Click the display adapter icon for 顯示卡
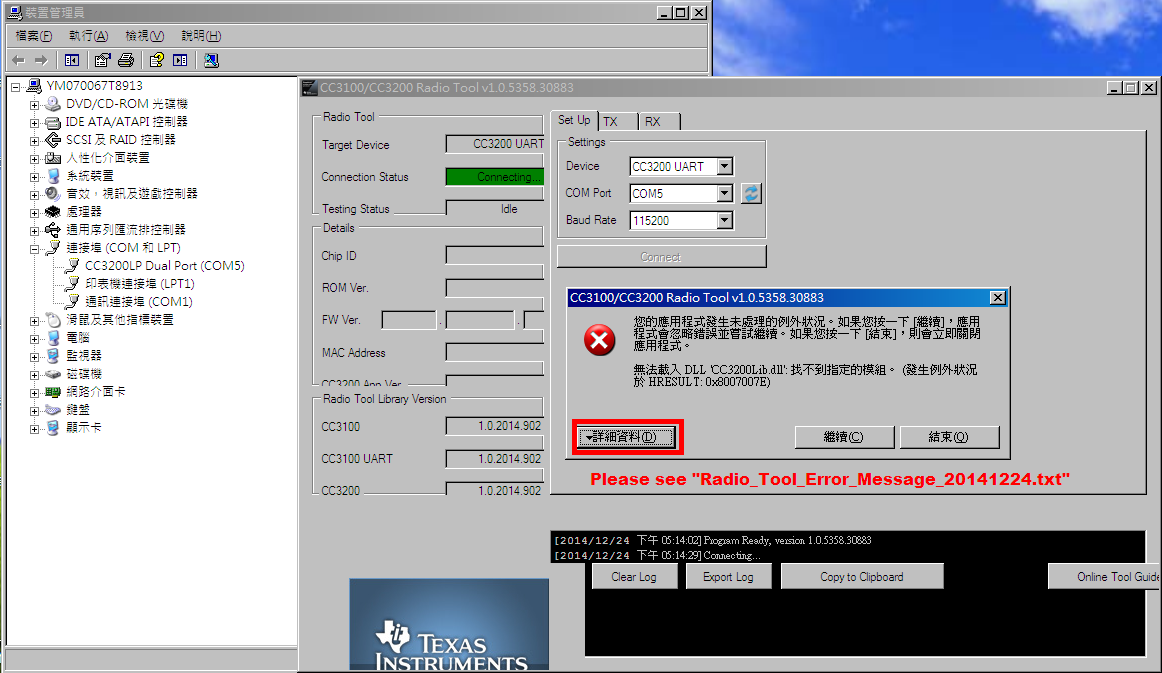 click(x=53, y=428)
